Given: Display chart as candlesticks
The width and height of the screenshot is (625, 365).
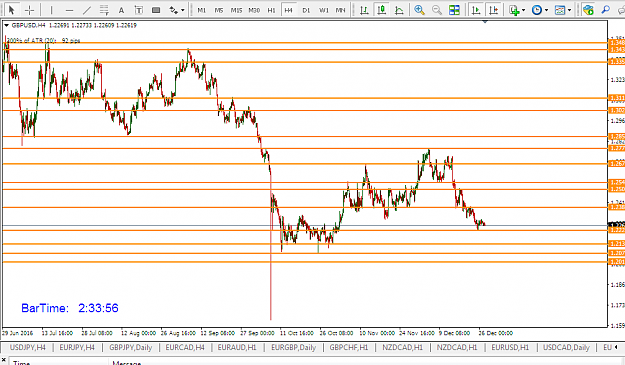Looking at the screenshot, I should 382,10.
